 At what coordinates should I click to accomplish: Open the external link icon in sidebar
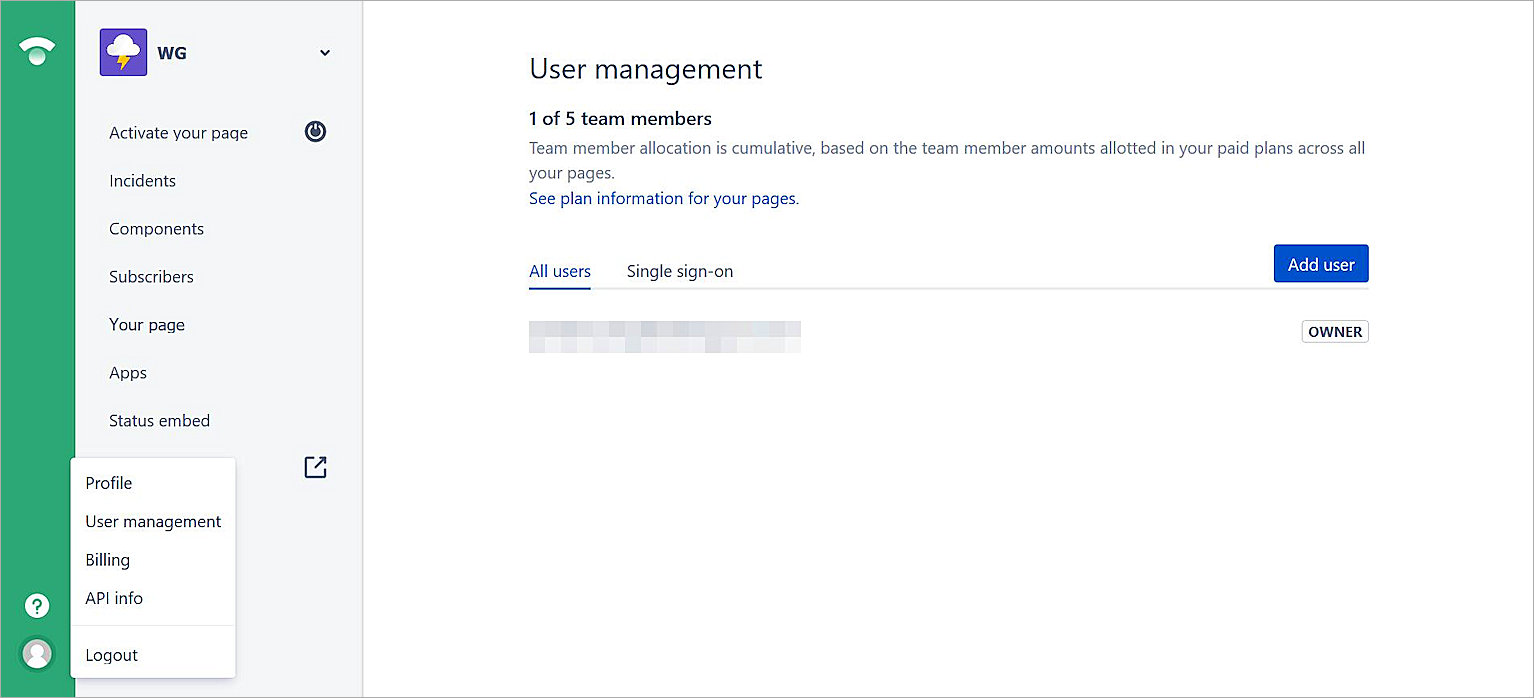pyautogui.click(x=315, y=467)
